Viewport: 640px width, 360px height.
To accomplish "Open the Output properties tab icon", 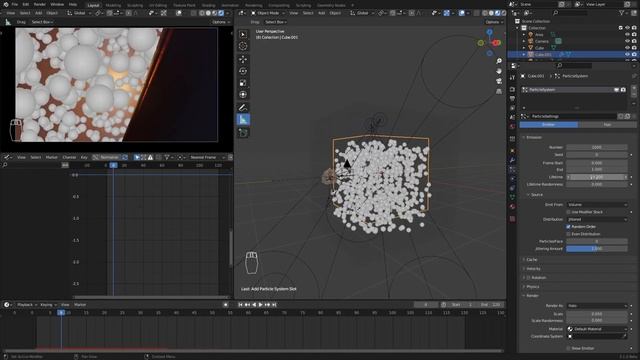I will [513, 98].
